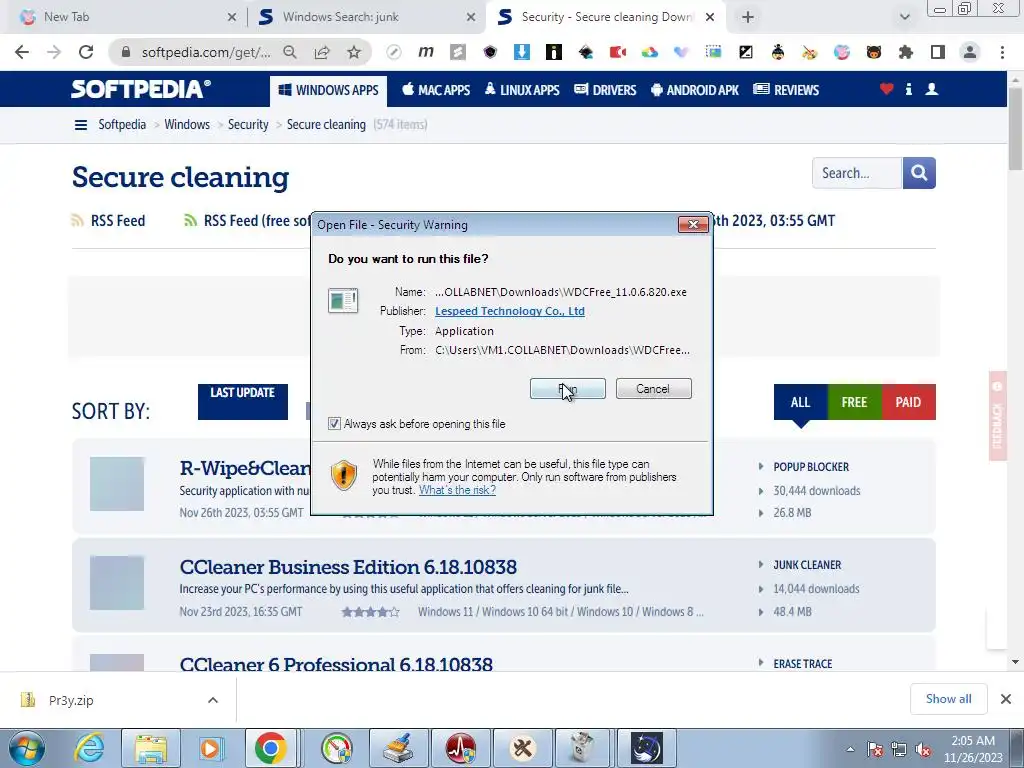Show hidden tray icons arrow
Viewport: 1024px width, 768px height.
pos(850,750)
